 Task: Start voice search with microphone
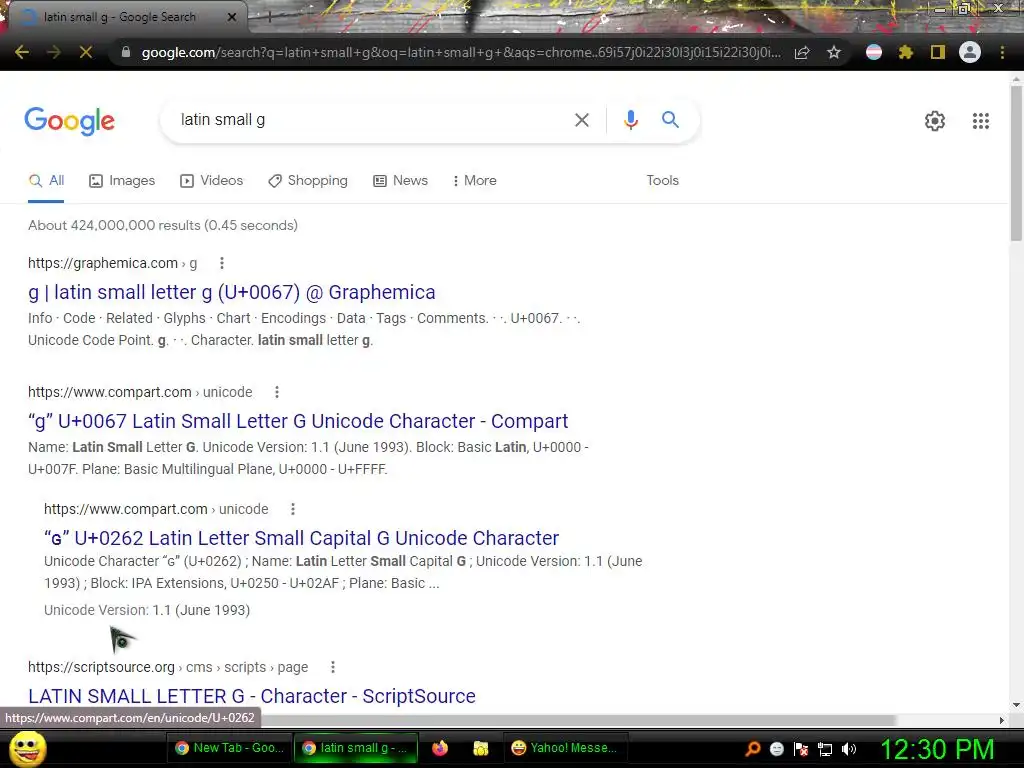click(x=631, y=120)
